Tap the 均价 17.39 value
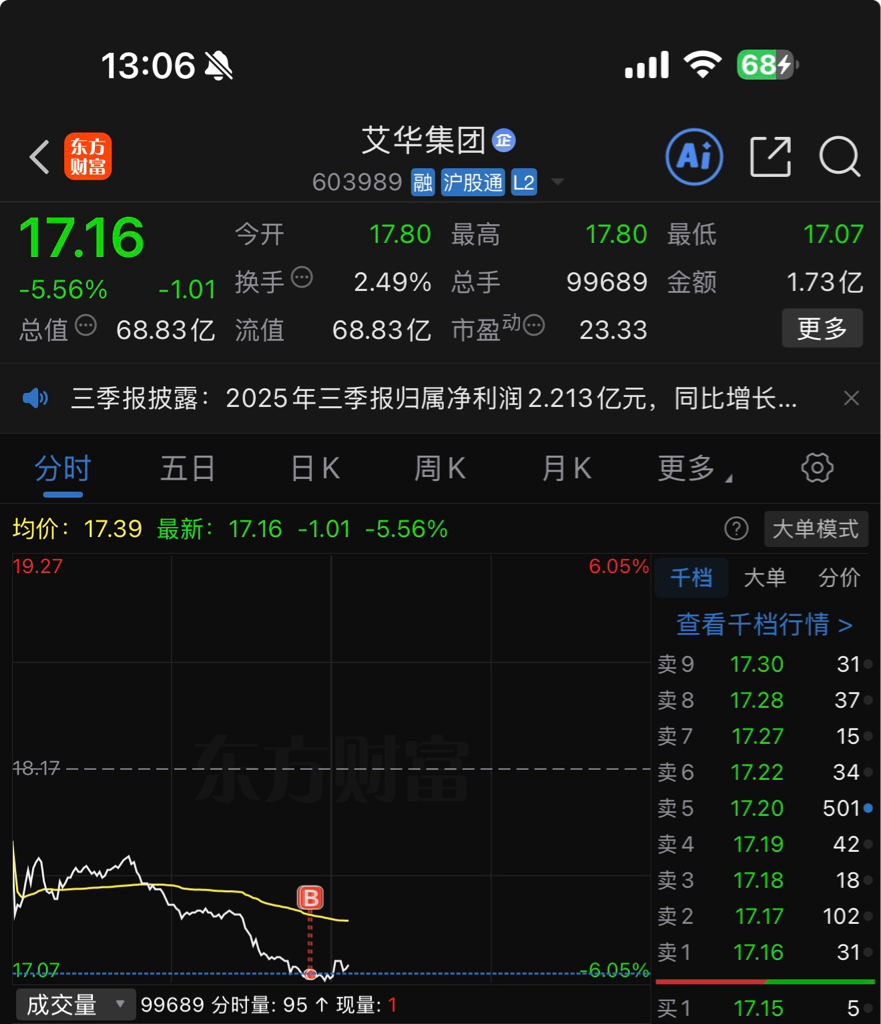The image size is (881, 1024). pos(113,528)
